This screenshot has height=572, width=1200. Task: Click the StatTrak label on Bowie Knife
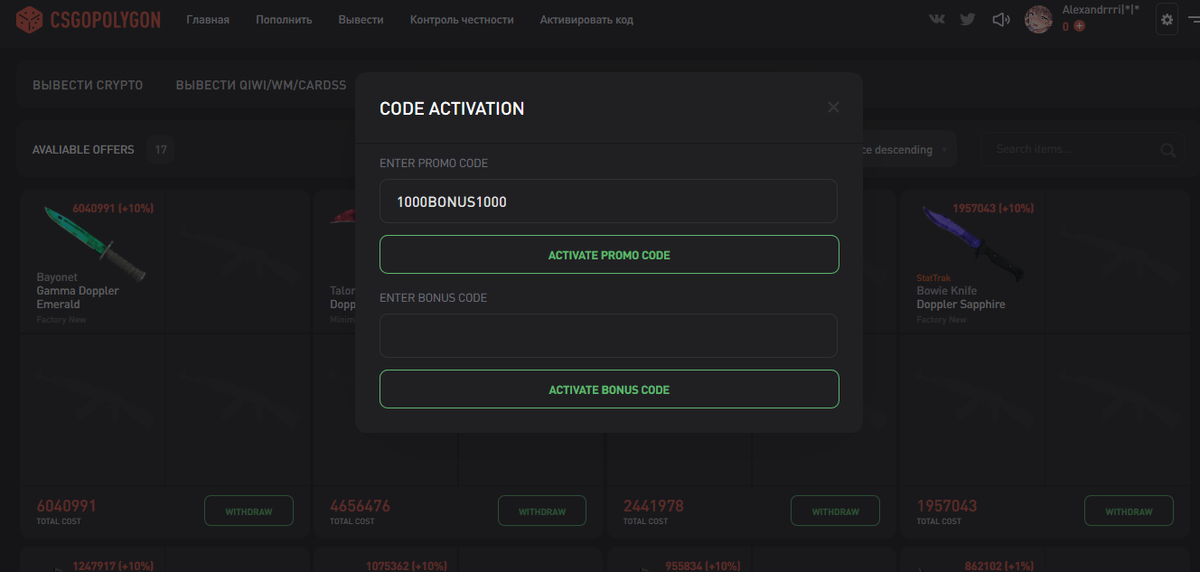pos(934,278)
